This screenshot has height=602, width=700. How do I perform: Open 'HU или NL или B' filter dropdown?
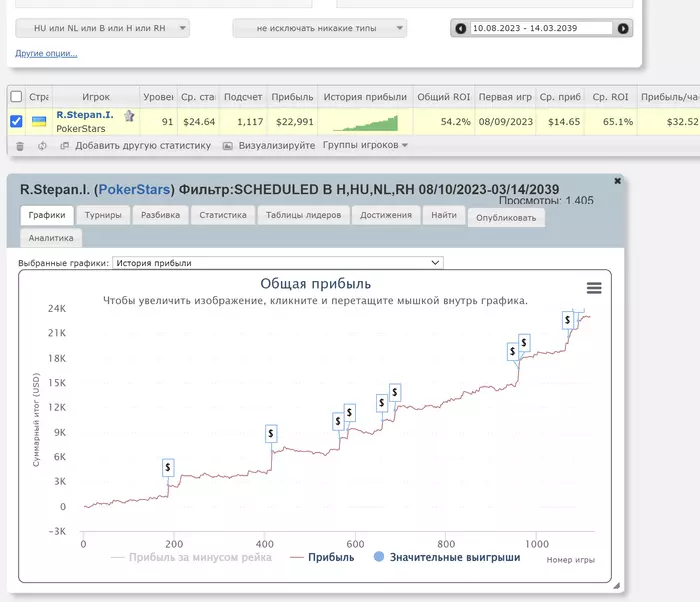(102, 28)
